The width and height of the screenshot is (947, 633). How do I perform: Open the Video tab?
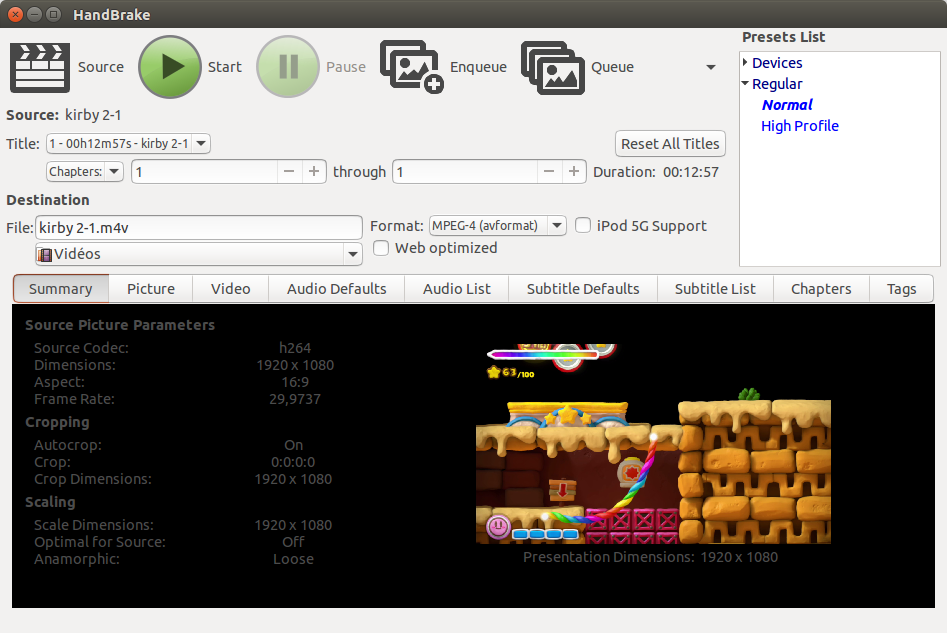pos(231,289)
